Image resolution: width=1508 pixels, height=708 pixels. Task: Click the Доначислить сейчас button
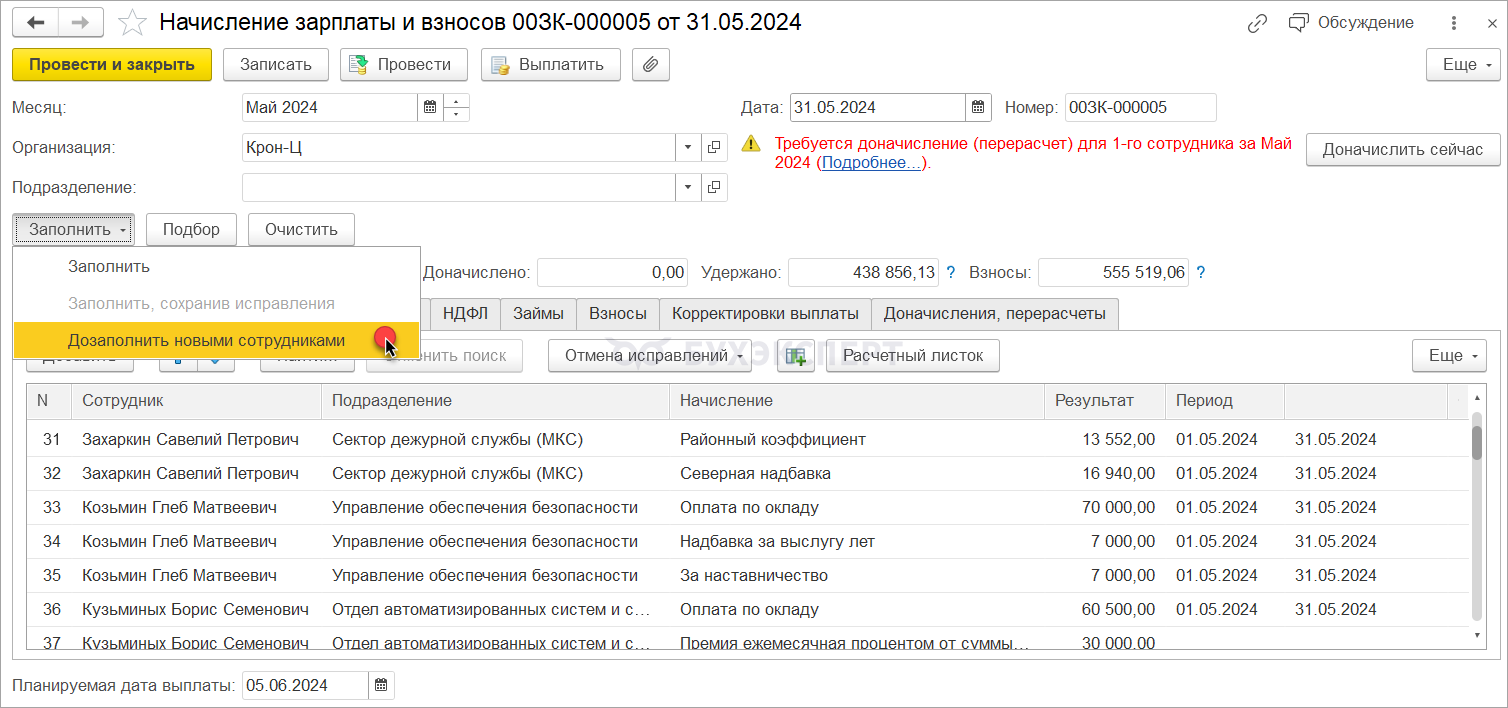[x=1402, y=150]
